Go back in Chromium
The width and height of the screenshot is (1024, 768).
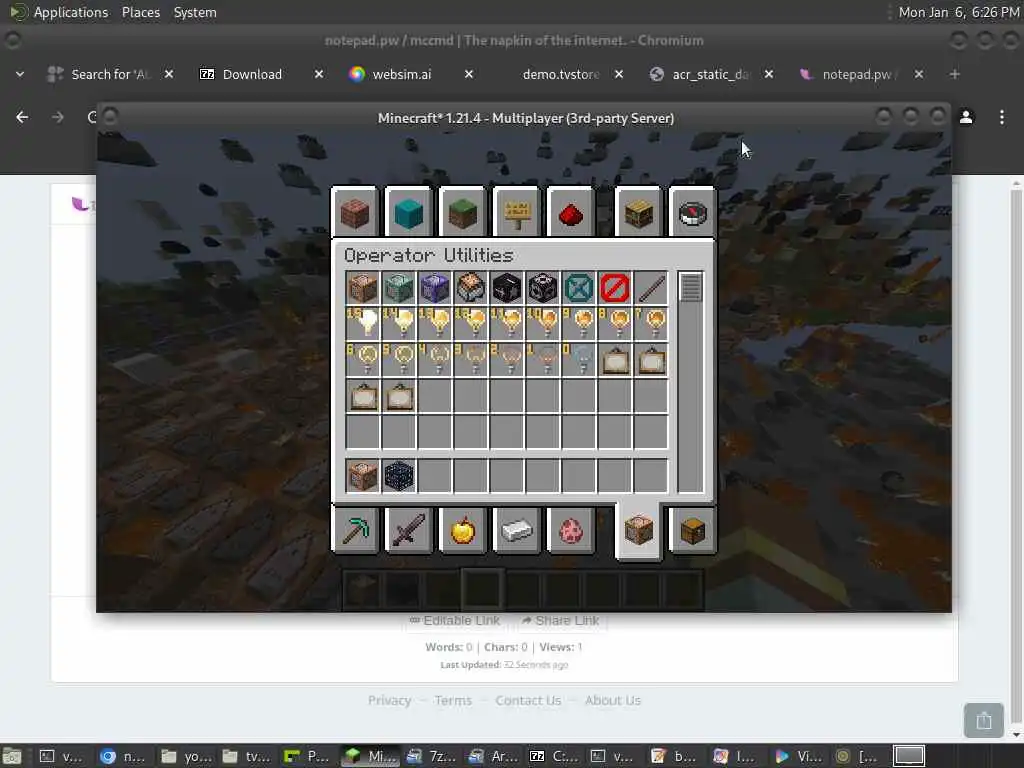(x=22, y=117)
